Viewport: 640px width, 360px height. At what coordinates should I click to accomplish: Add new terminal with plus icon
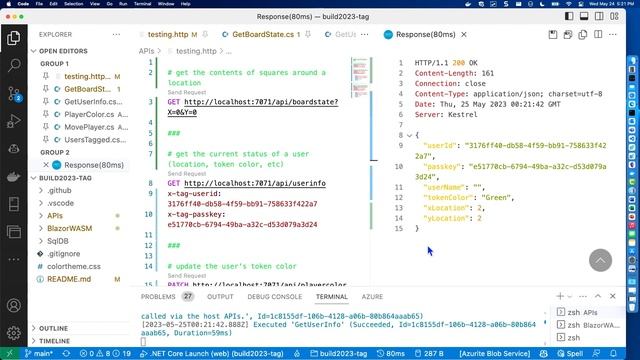pyautogui.click(x=560, y=296)
